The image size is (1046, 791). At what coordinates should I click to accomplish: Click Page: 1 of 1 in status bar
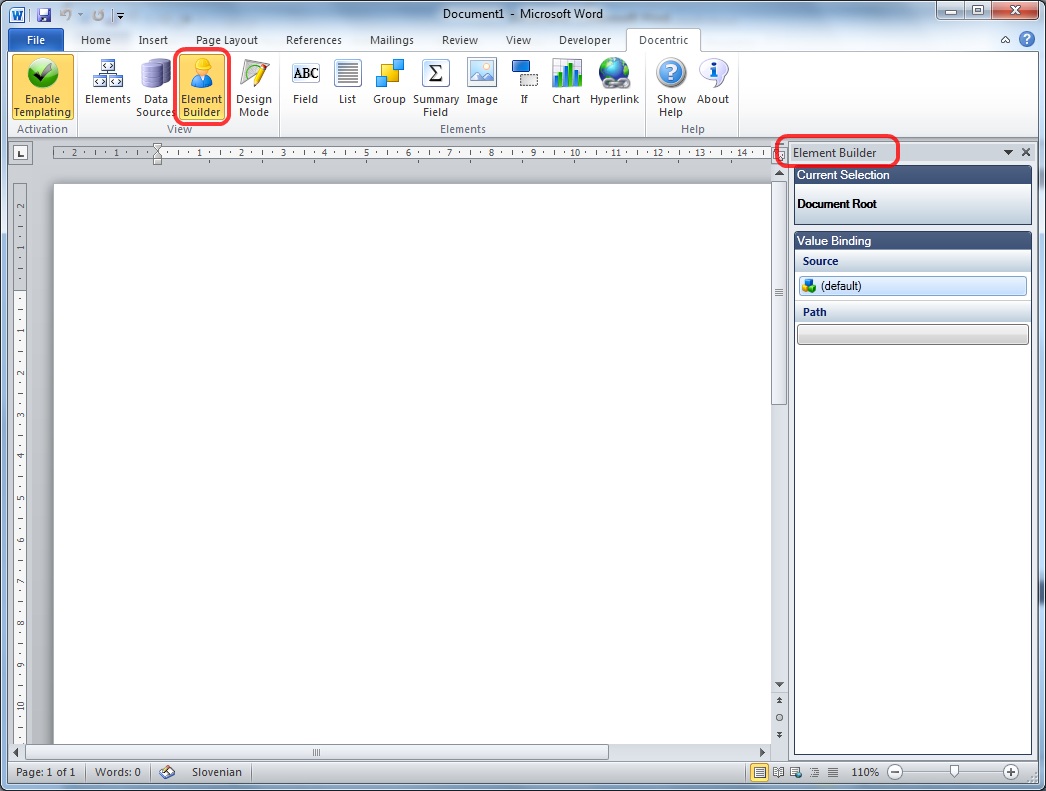coord(45,772)
